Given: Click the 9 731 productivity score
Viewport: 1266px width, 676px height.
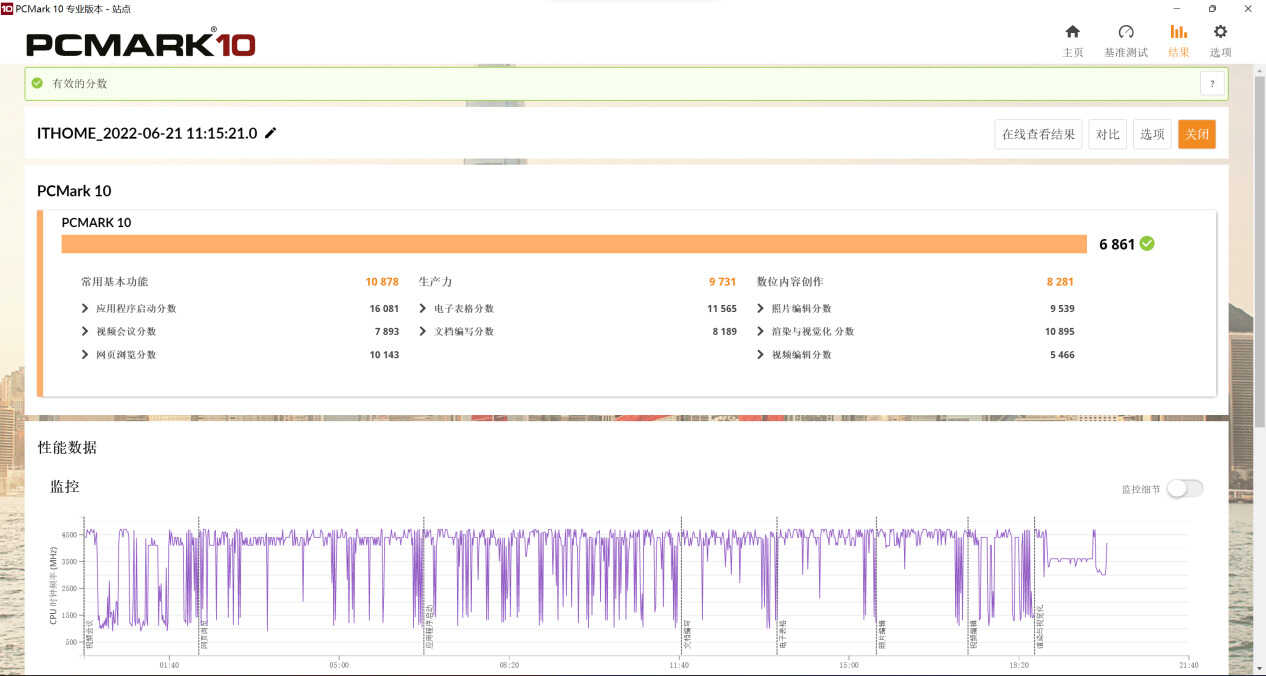Looking at the screenshot, I should [x=723, y=282].
